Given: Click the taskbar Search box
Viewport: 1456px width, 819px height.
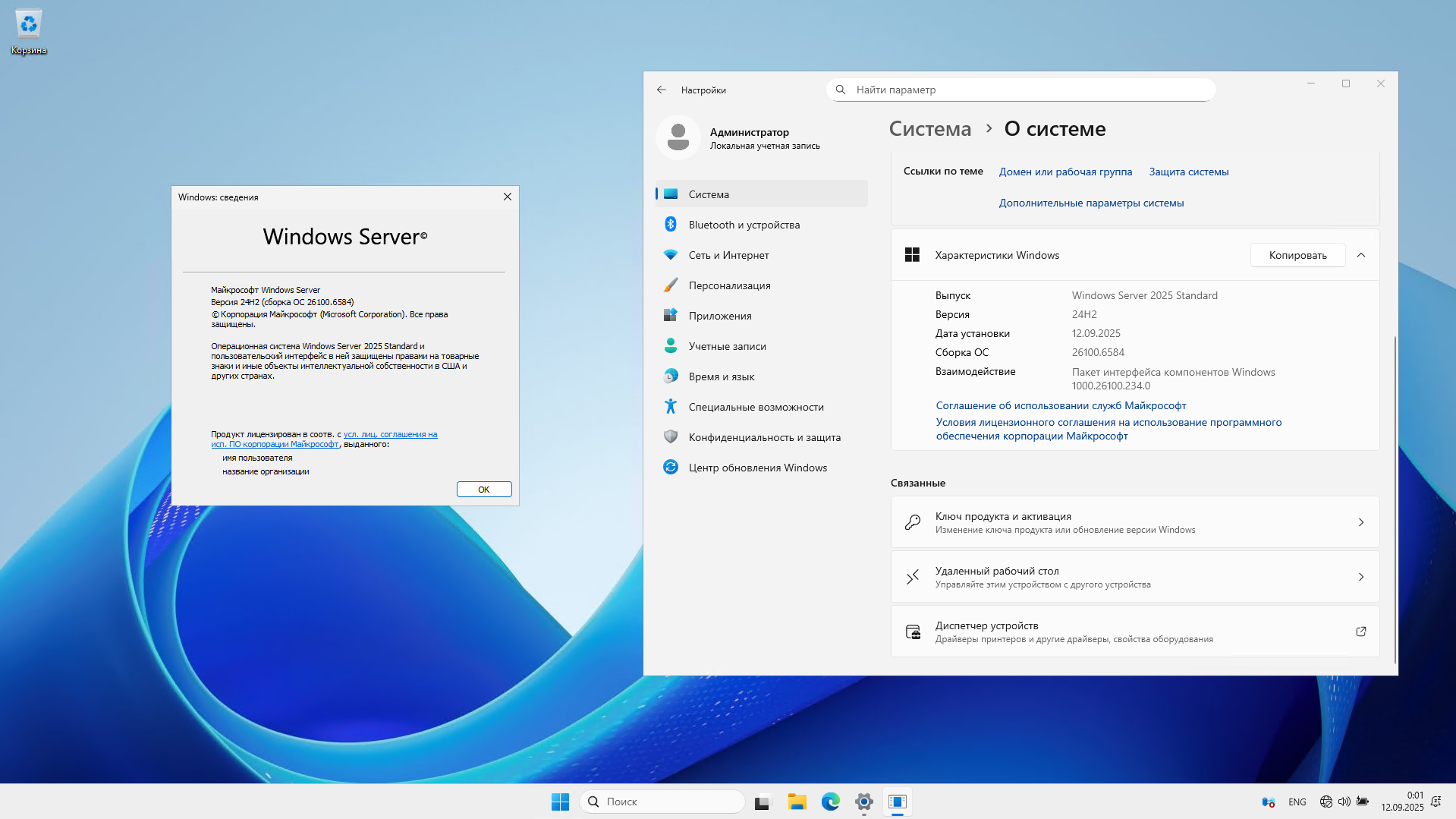Looking at the screenshot, I should point(662,802).
